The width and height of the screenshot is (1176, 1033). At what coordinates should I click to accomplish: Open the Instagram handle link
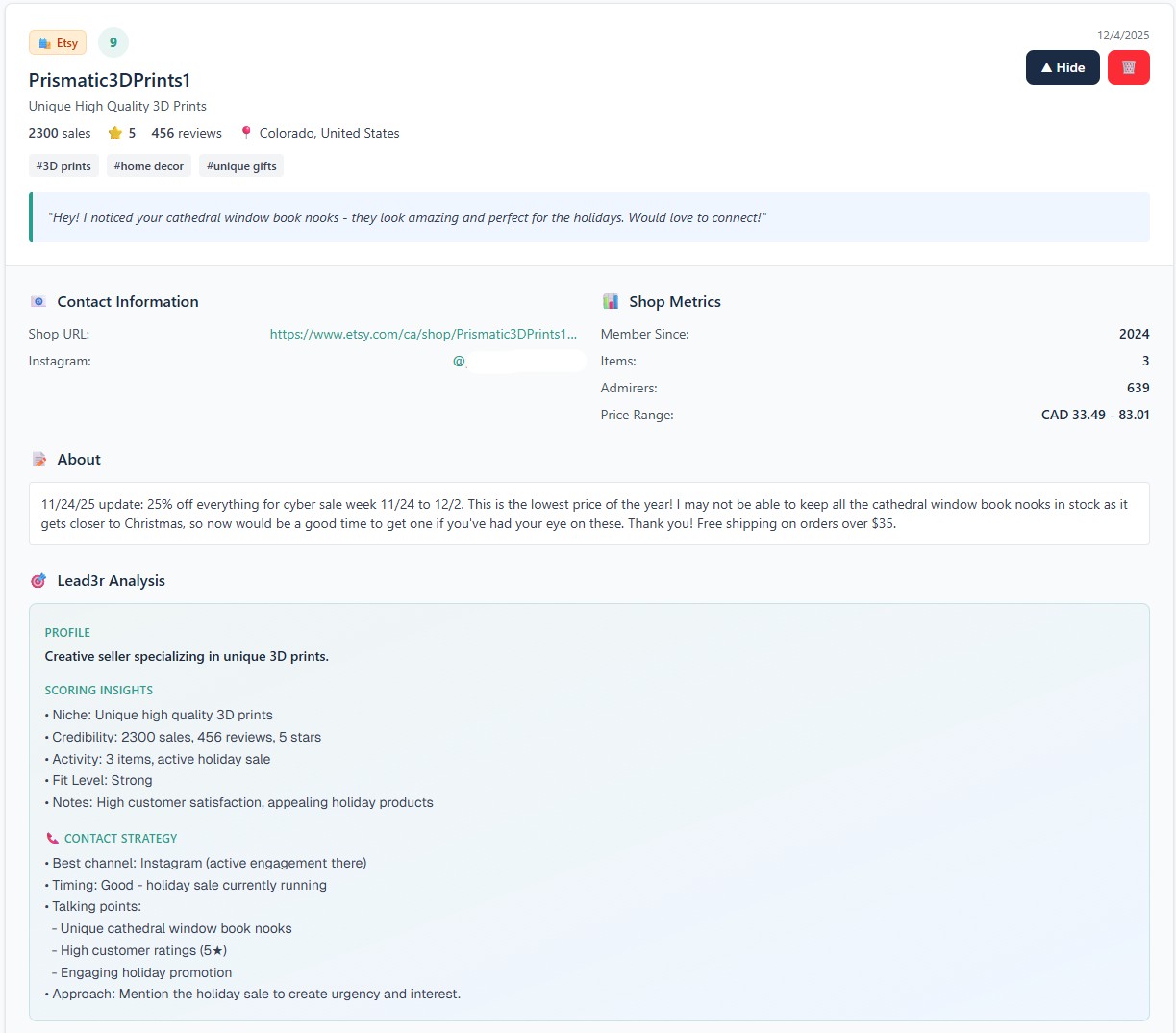(x=517, y=361)
